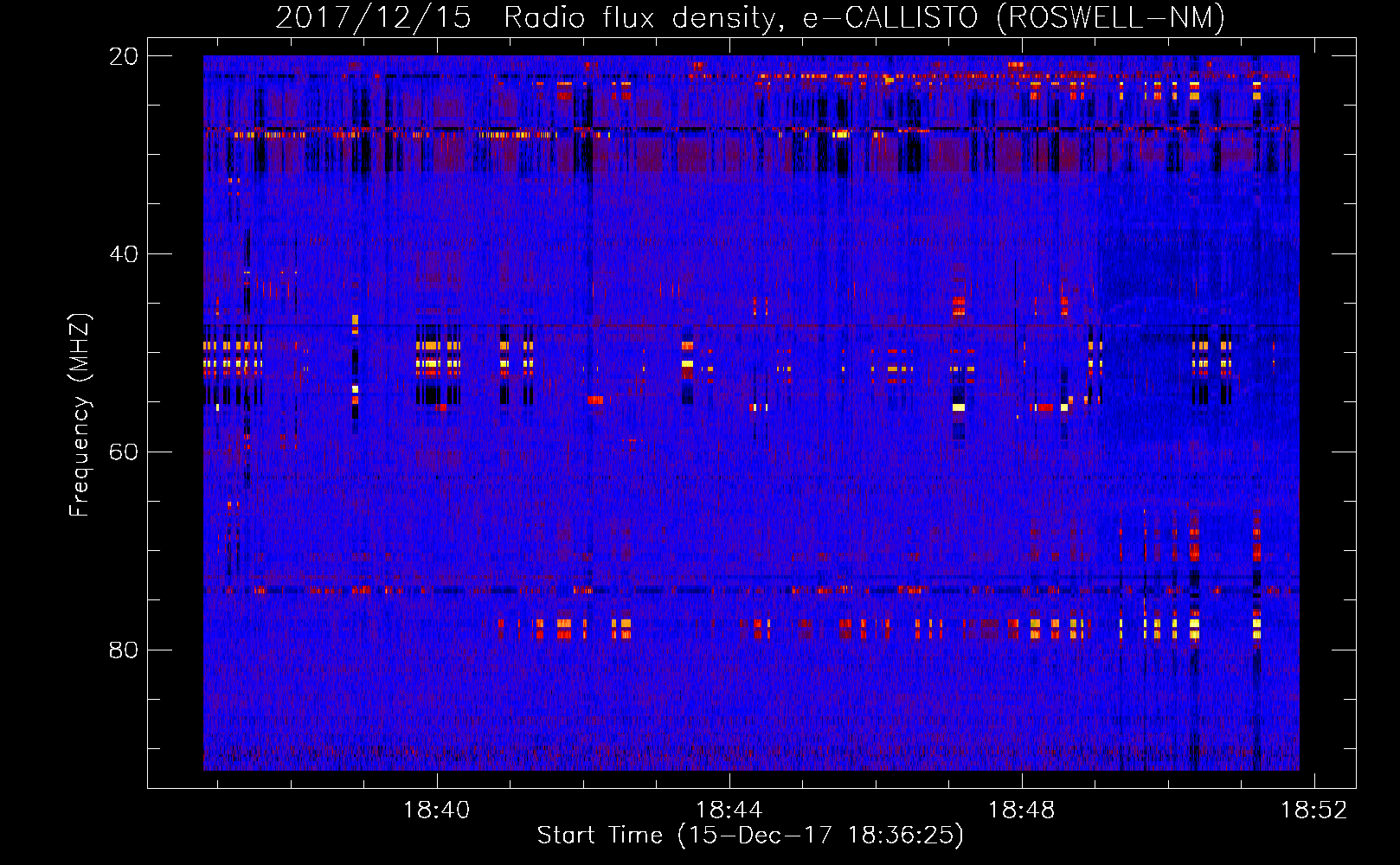Click the '80' frequency tick label
This screenshot has width=1400, height=865.
tap(124, 650)
